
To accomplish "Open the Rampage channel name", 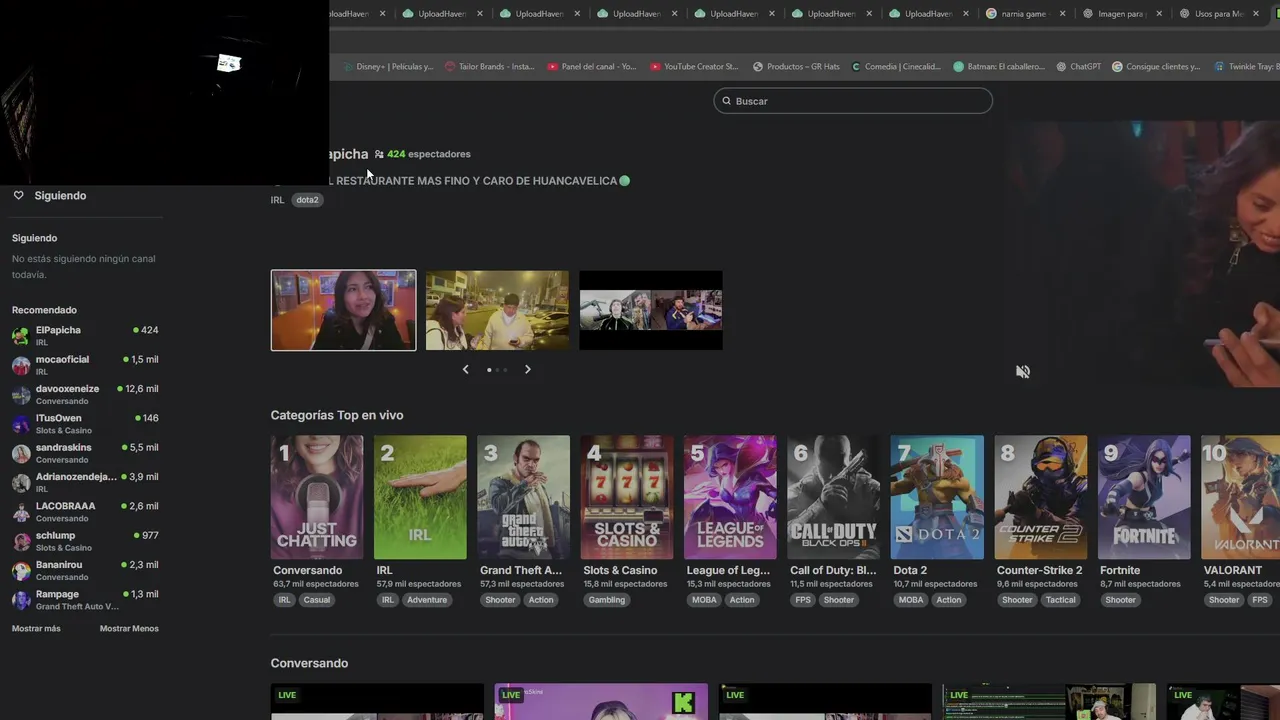I will pos(57,594).
